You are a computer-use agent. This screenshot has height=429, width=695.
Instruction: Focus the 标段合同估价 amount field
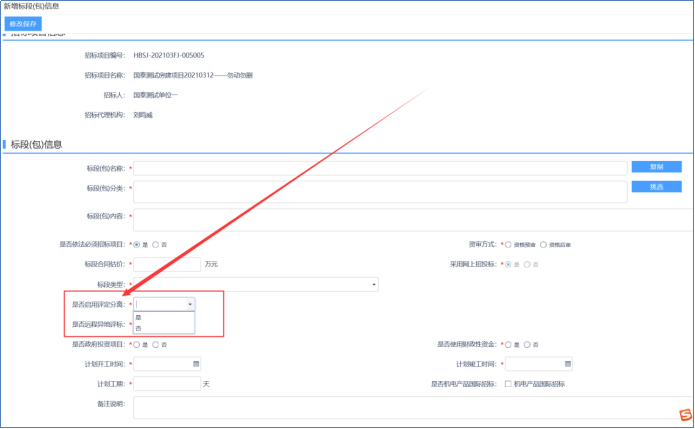[167, 264]
